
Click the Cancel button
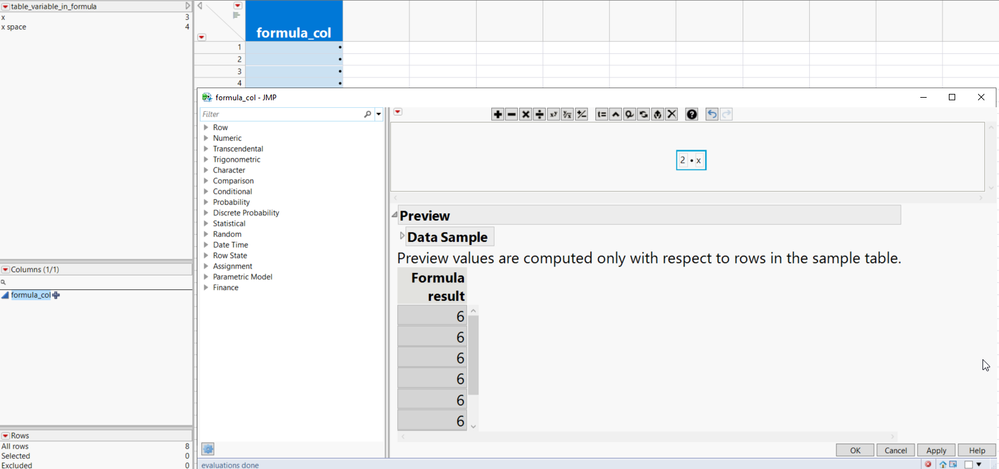(x=895, y=451)
